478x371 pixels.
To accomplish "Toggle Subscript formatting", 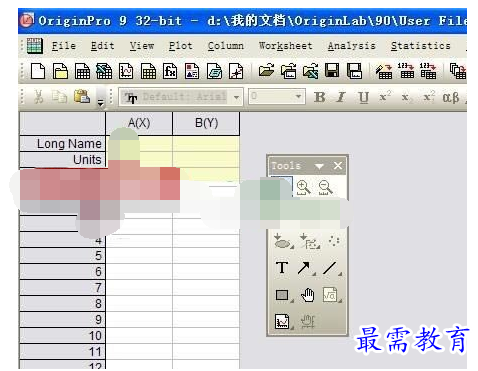I will pos(406,98).
